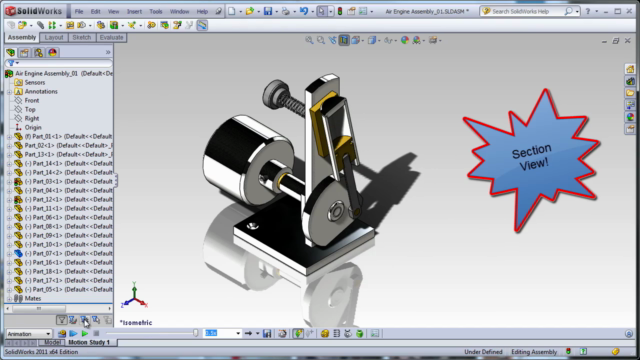
Task: Click the Gravity icon in motion toolbar
Action: [360, 334]
